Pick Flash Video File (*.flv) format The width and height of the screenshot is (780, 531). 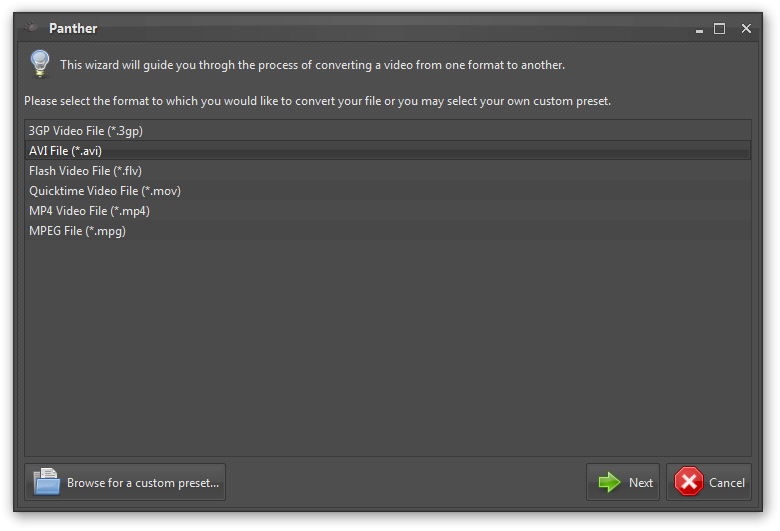point(85,171)
